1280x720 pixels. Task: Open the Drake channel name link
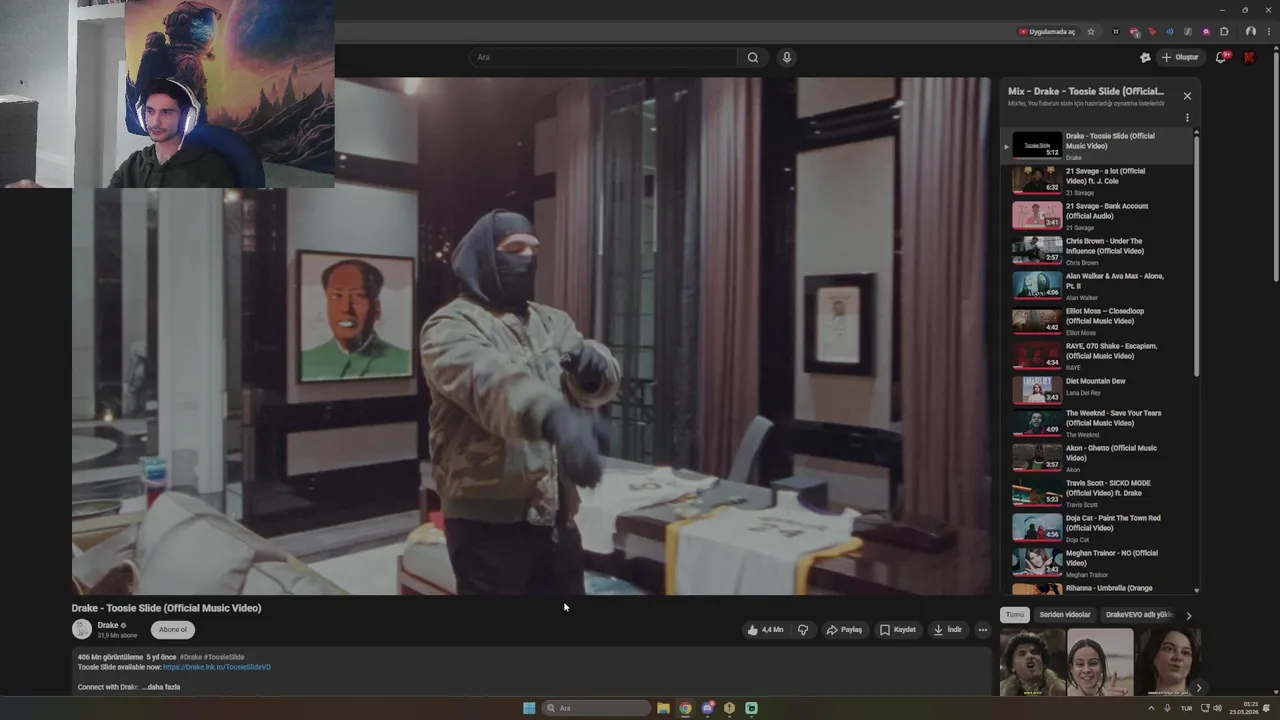click(x=108, y=625)
